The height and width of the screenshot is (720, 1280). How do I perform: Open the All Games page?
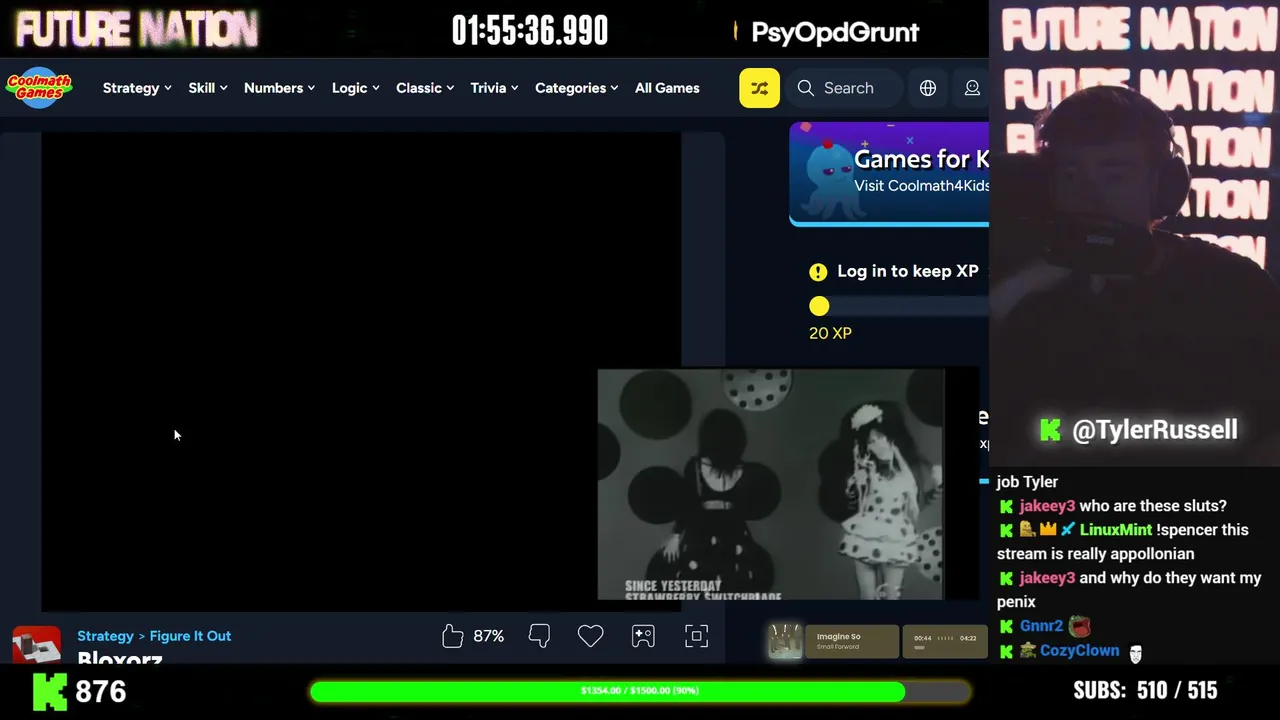[667, 88]
